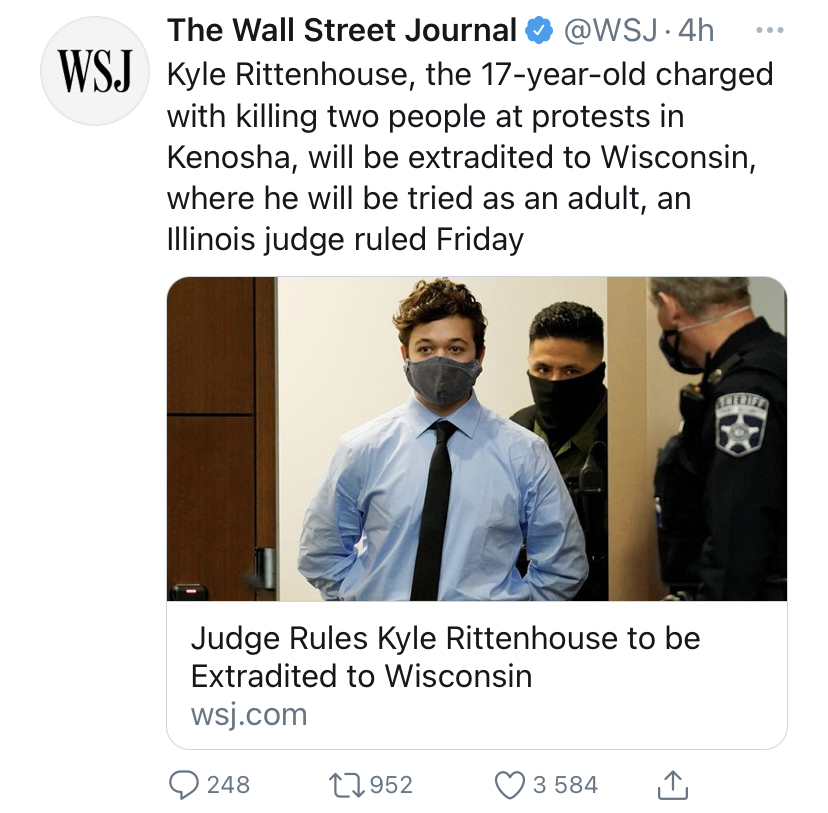Click the 248 replies count
828x813 pixels.
[228, 785]
